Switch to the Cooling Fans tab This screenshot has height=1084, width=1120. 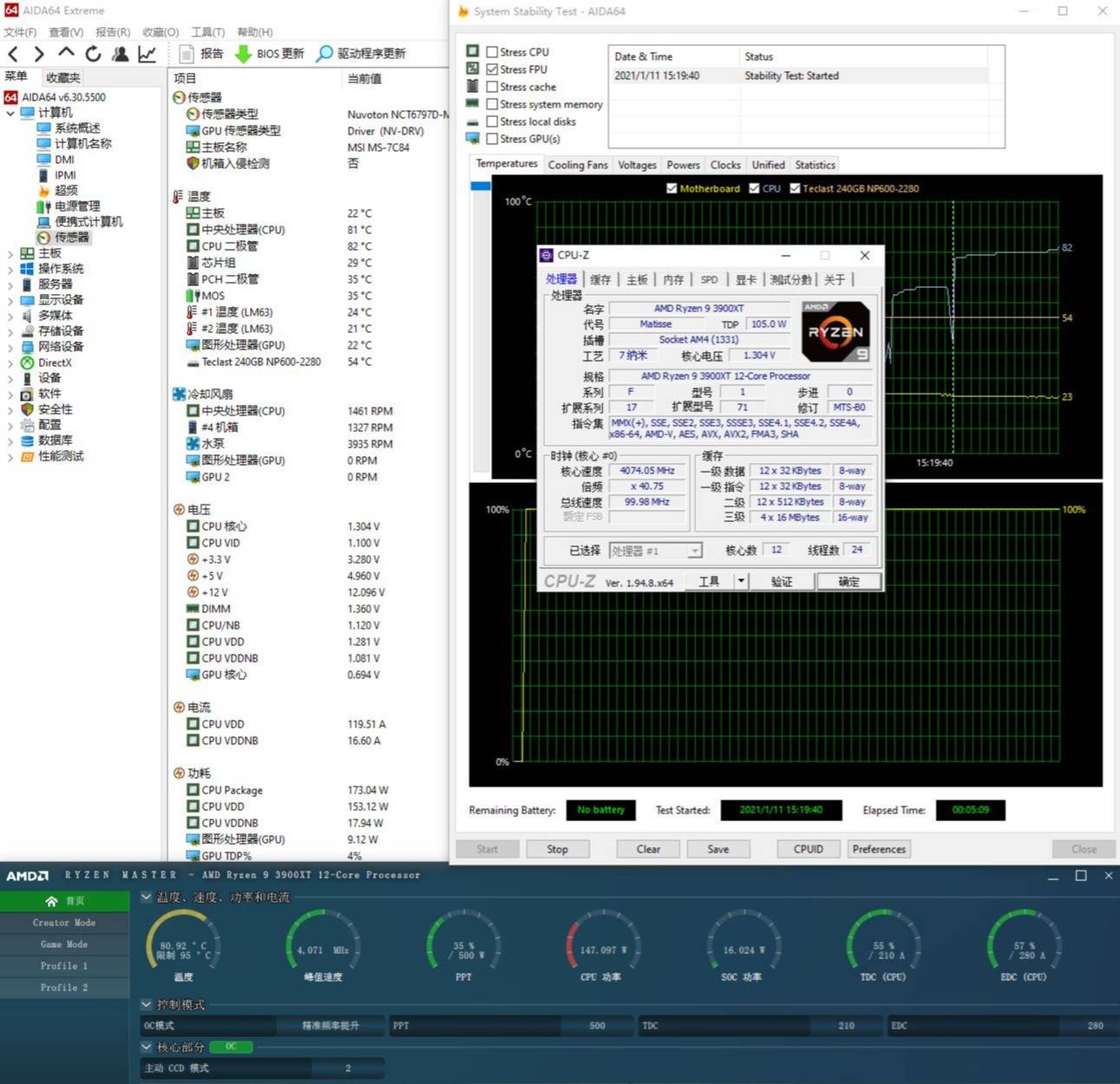point(578,165)
